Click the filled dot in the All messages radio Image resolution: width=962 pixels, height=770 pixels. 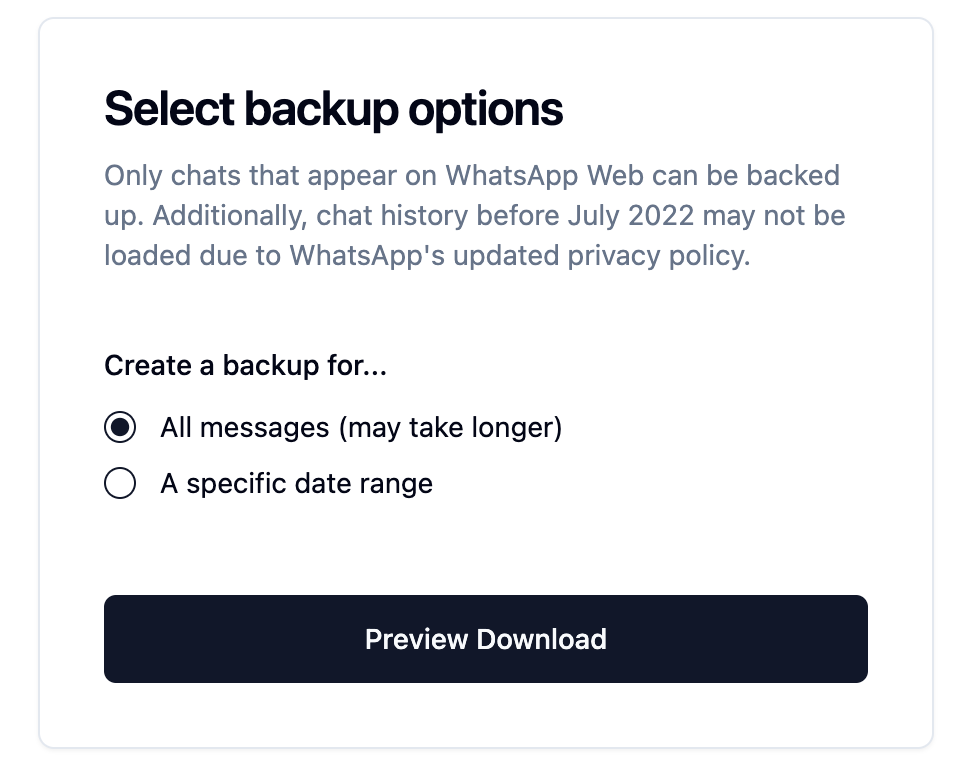(x=120, y=427)
